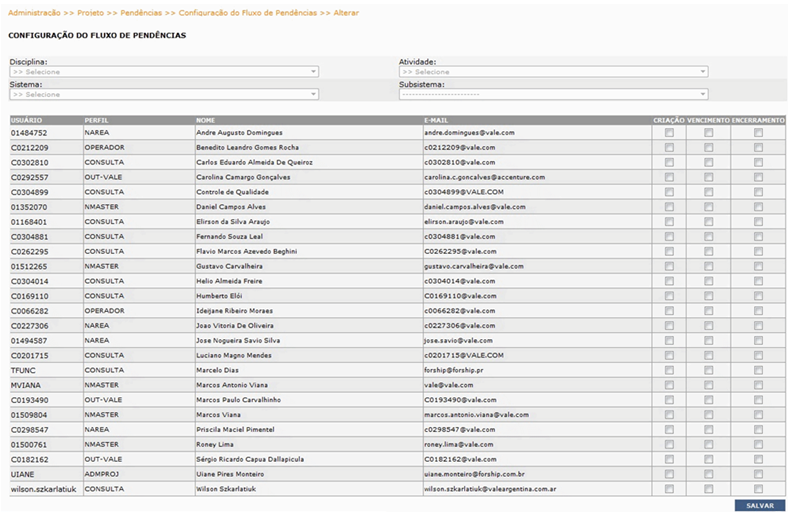Toggle Vencimento for Flavio Marcos Azevedo Beghini
The height and width of the screenshot is (515, 792).
(709, 251)
